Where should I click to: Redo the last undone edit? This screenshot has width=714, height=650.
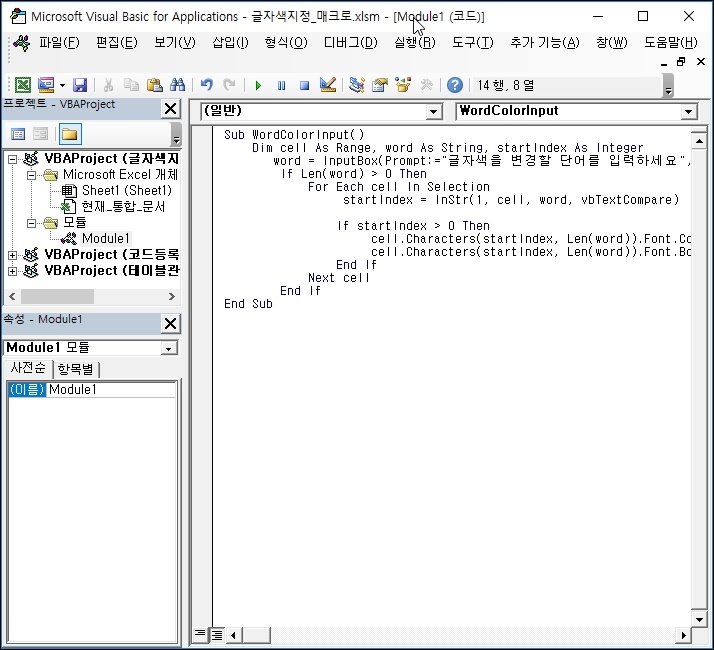coord(230,85)
